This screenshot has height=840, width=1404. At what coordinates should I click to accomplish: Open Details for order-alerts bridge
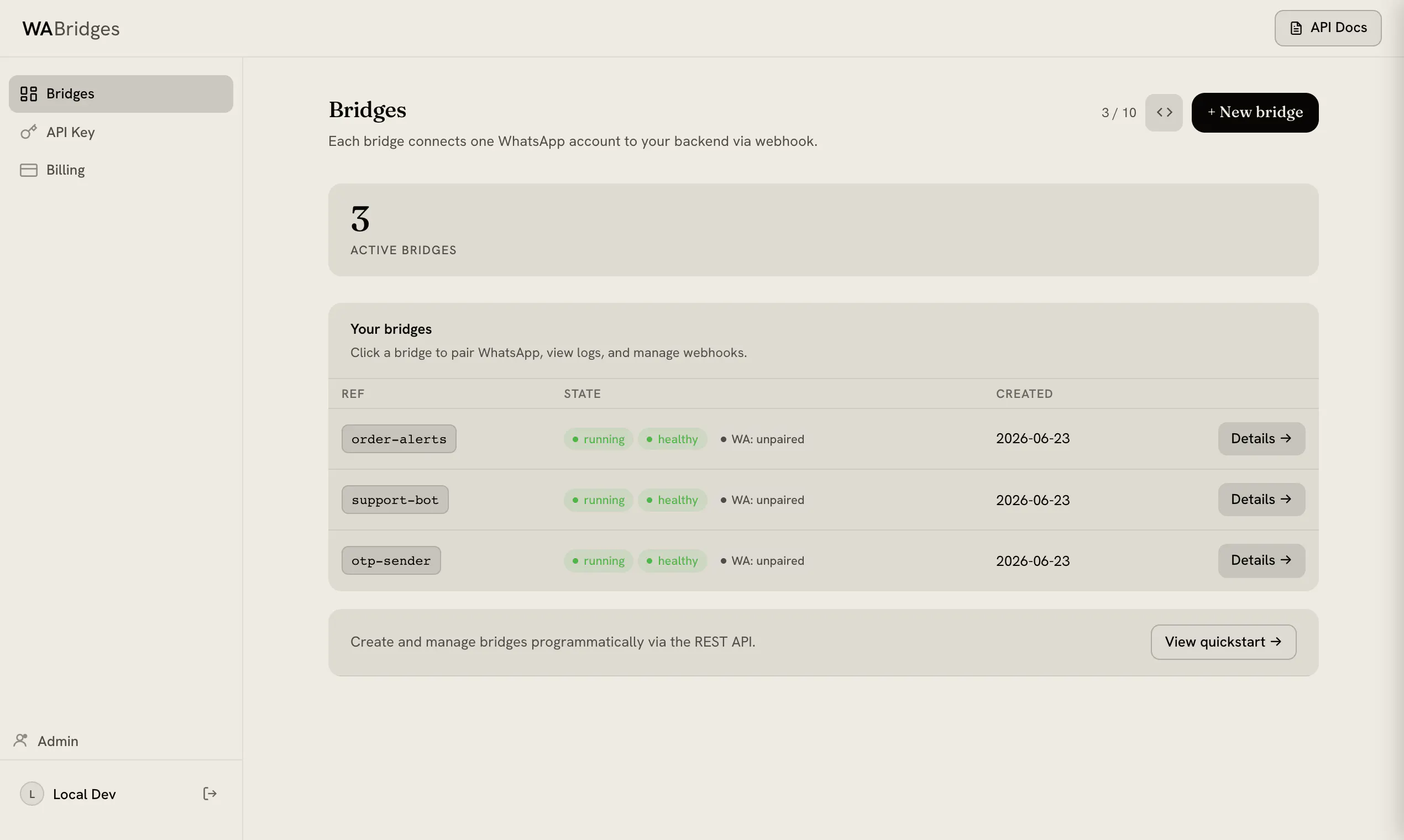(x=1261, y=439)
